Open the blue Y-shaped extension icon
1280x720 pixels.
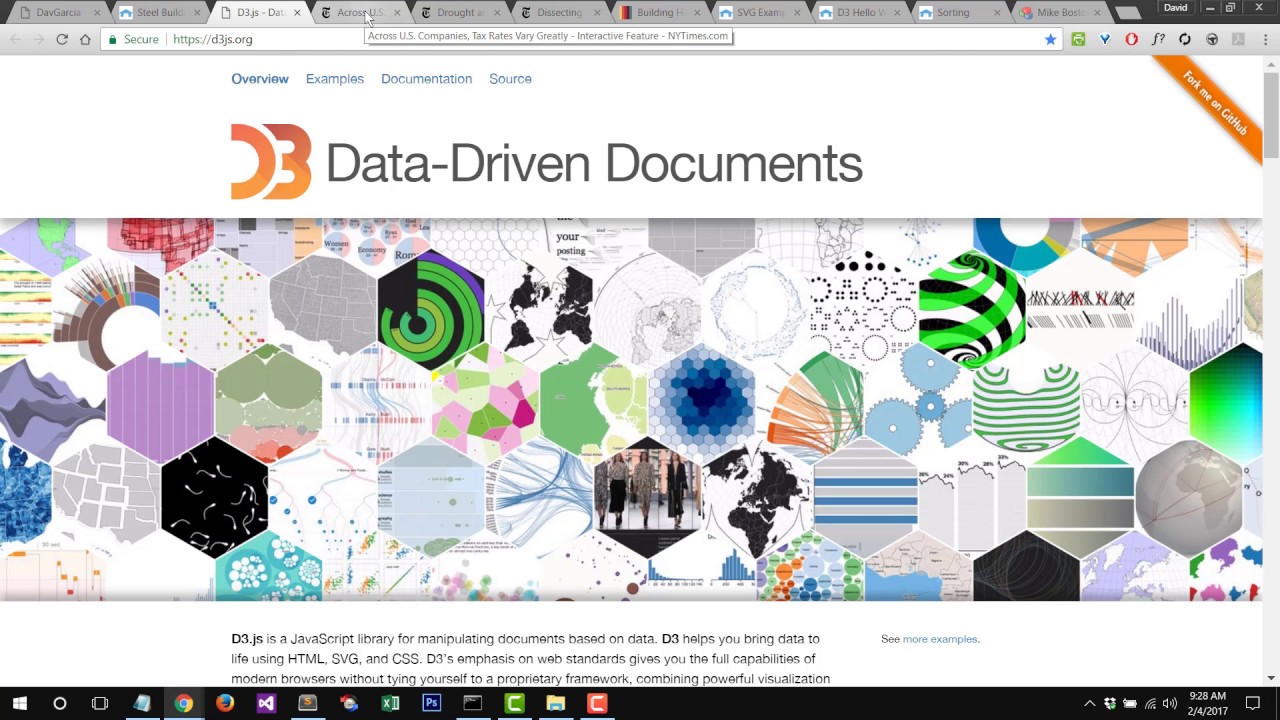[x=1105, y=39]
